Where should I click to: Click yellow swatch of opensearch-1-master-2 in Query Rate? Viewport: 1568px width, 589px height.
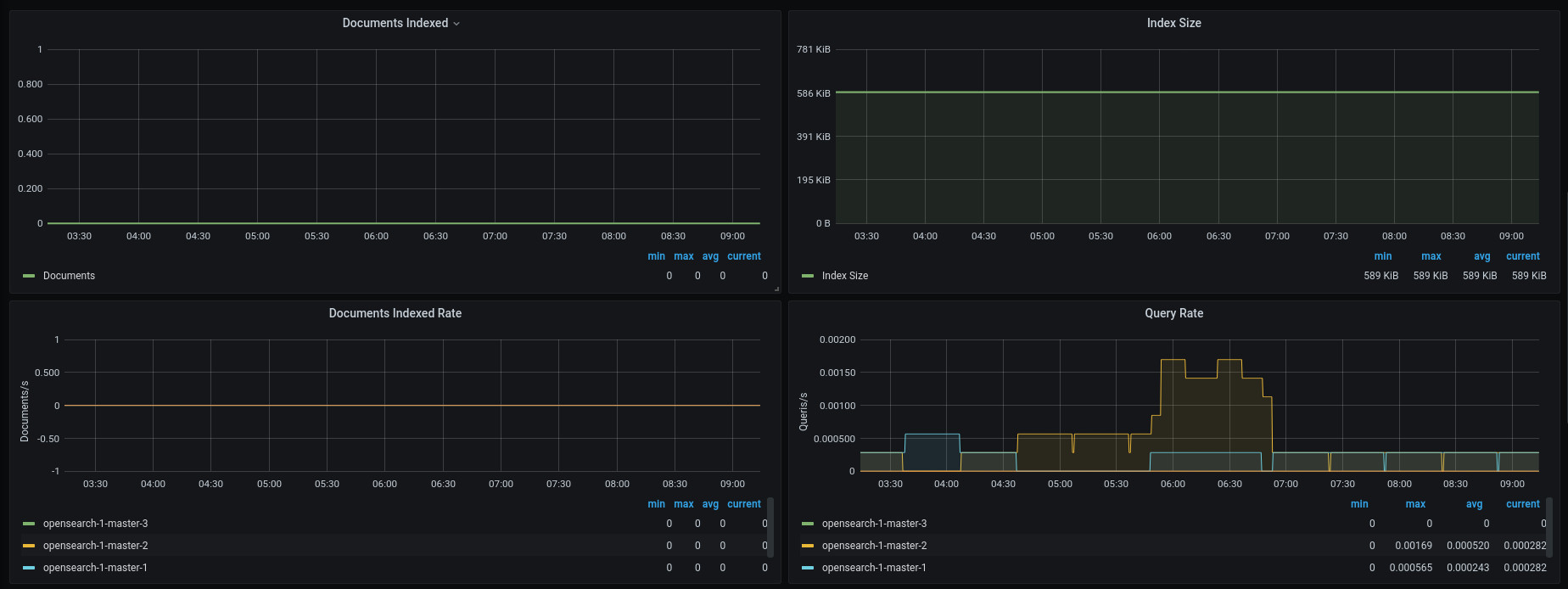808,546
